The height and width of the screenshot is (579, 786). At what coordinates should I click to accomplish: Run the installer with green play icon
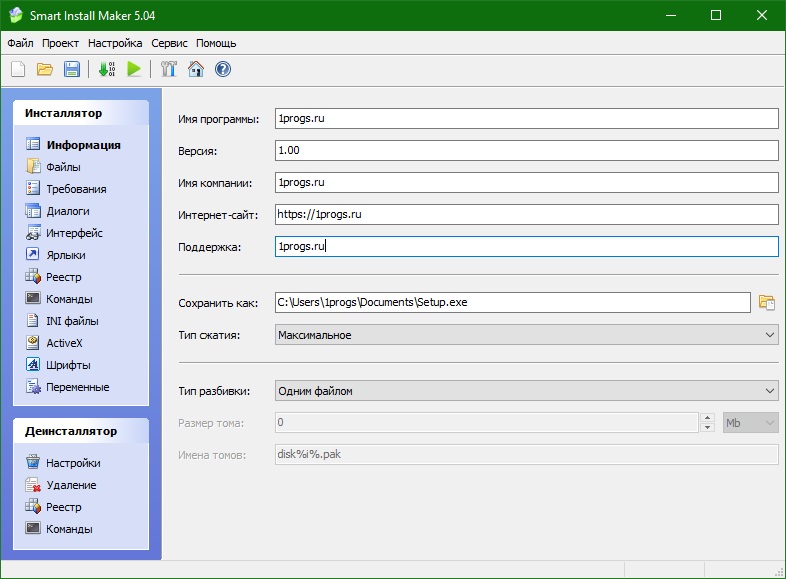(x=134, y=69)
